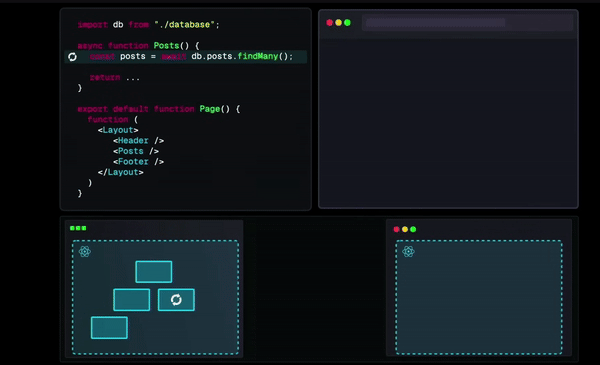Click the <Footer /> tag
Screen dimensions: 600x365
coord(138,162)
